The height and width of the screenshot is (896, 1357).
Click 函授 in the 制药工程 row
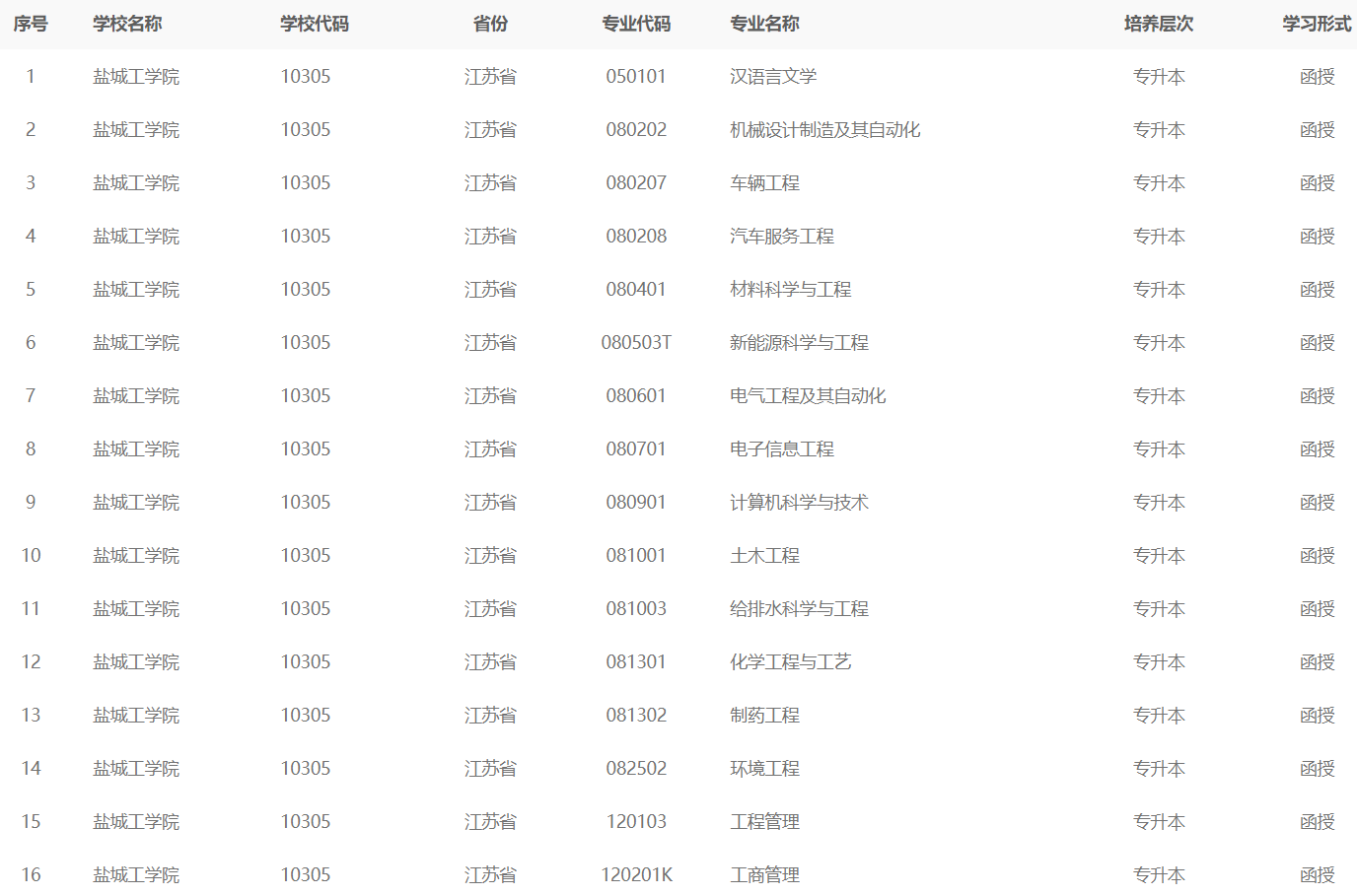[1317, 716]
